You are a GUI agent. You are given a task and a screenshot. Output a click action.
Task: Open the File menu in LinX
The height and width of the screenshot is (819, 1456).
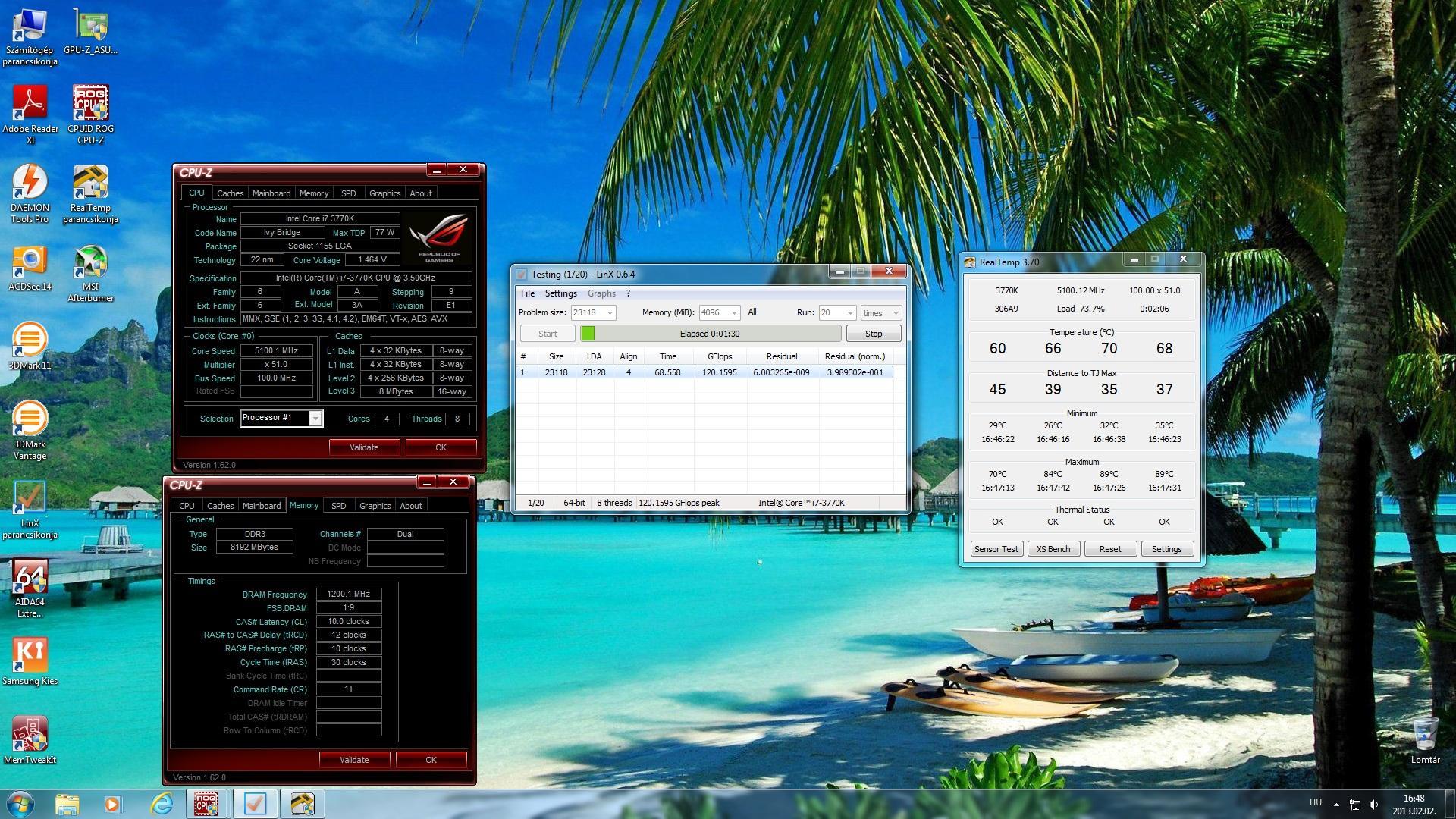pos(528,293)
